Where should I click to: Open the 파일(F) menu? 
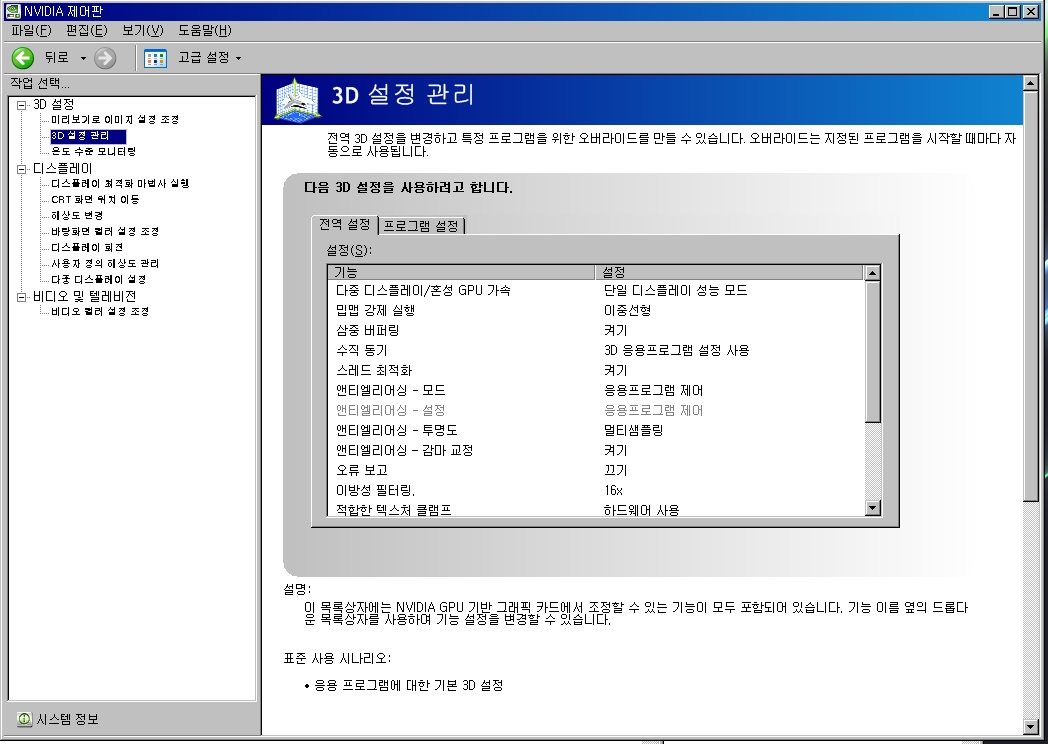tap(31, 30)
